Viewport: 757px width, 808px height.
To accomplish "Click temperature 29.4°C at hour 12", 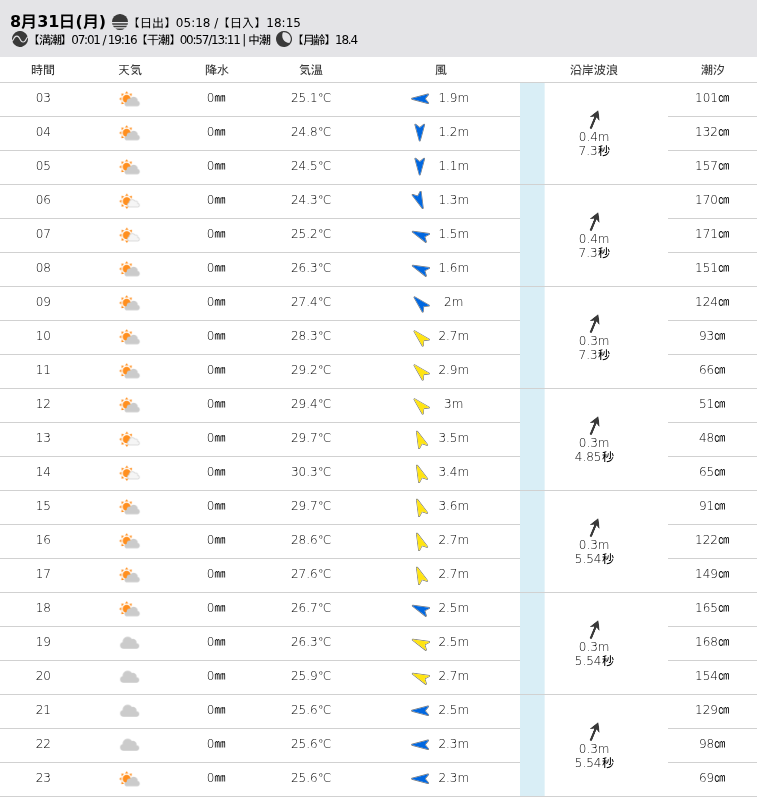I will point(311,404).
